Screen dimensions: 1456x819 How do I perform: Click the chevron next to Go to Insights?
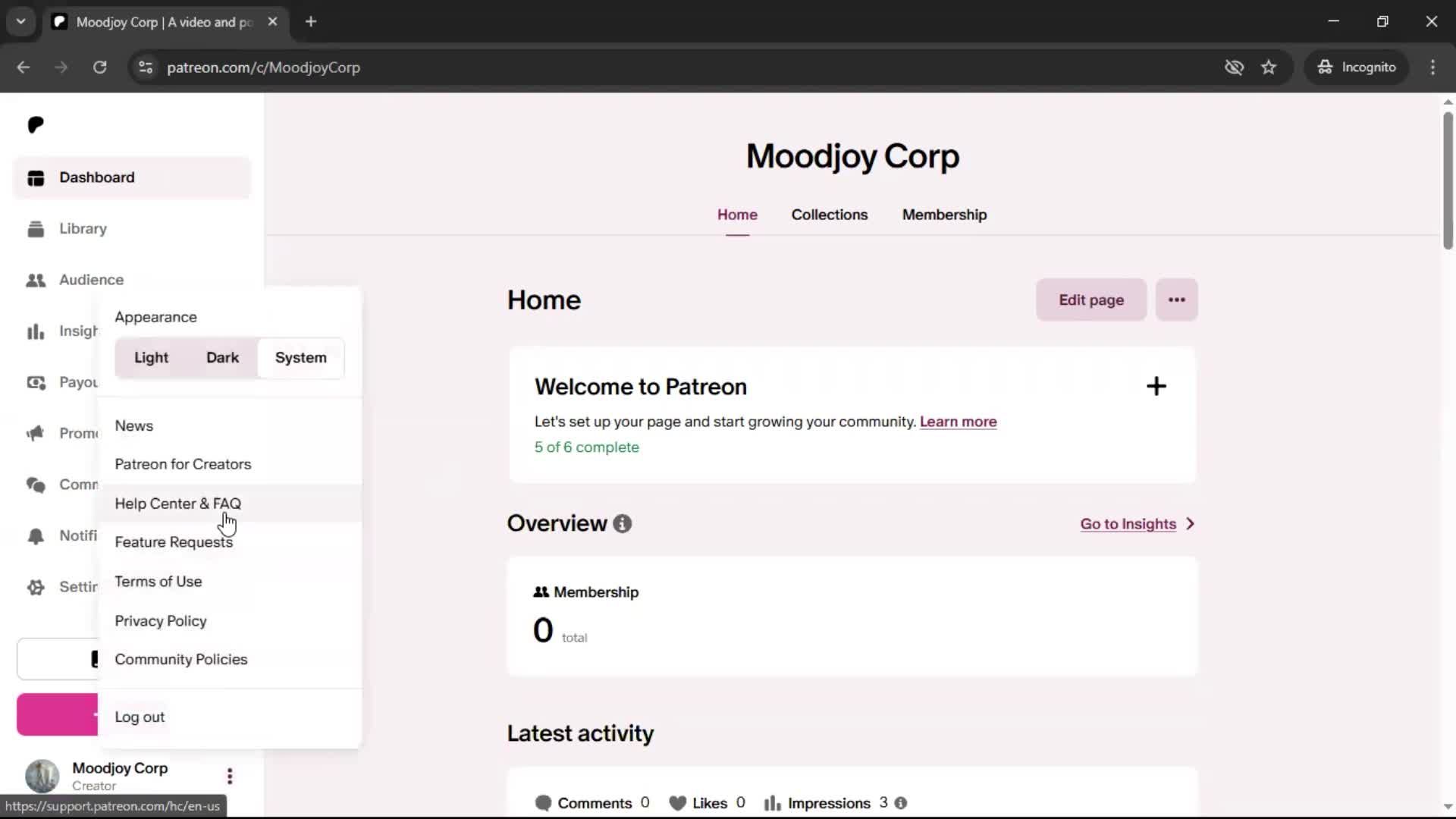tap(1190, 524)
